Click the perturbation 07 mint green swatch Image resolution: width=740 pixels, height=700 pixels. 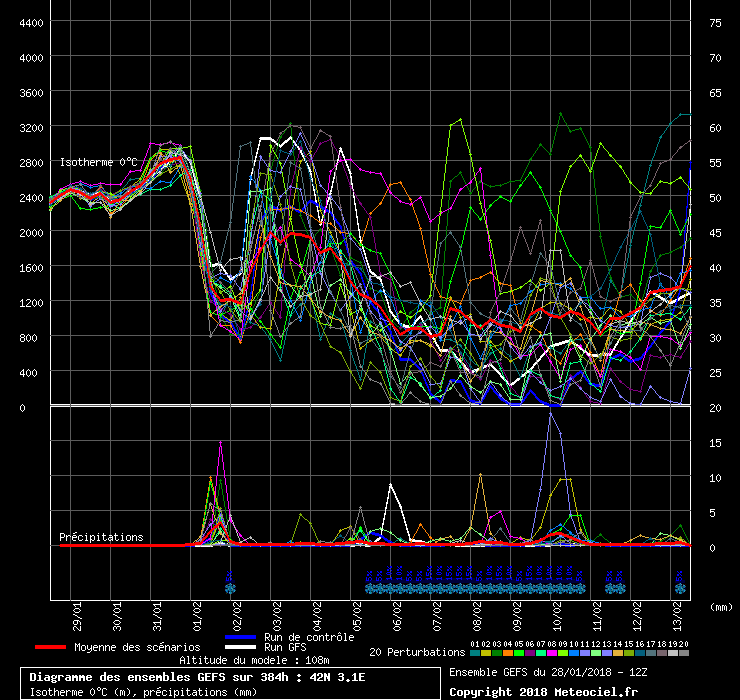coord(541,653)
